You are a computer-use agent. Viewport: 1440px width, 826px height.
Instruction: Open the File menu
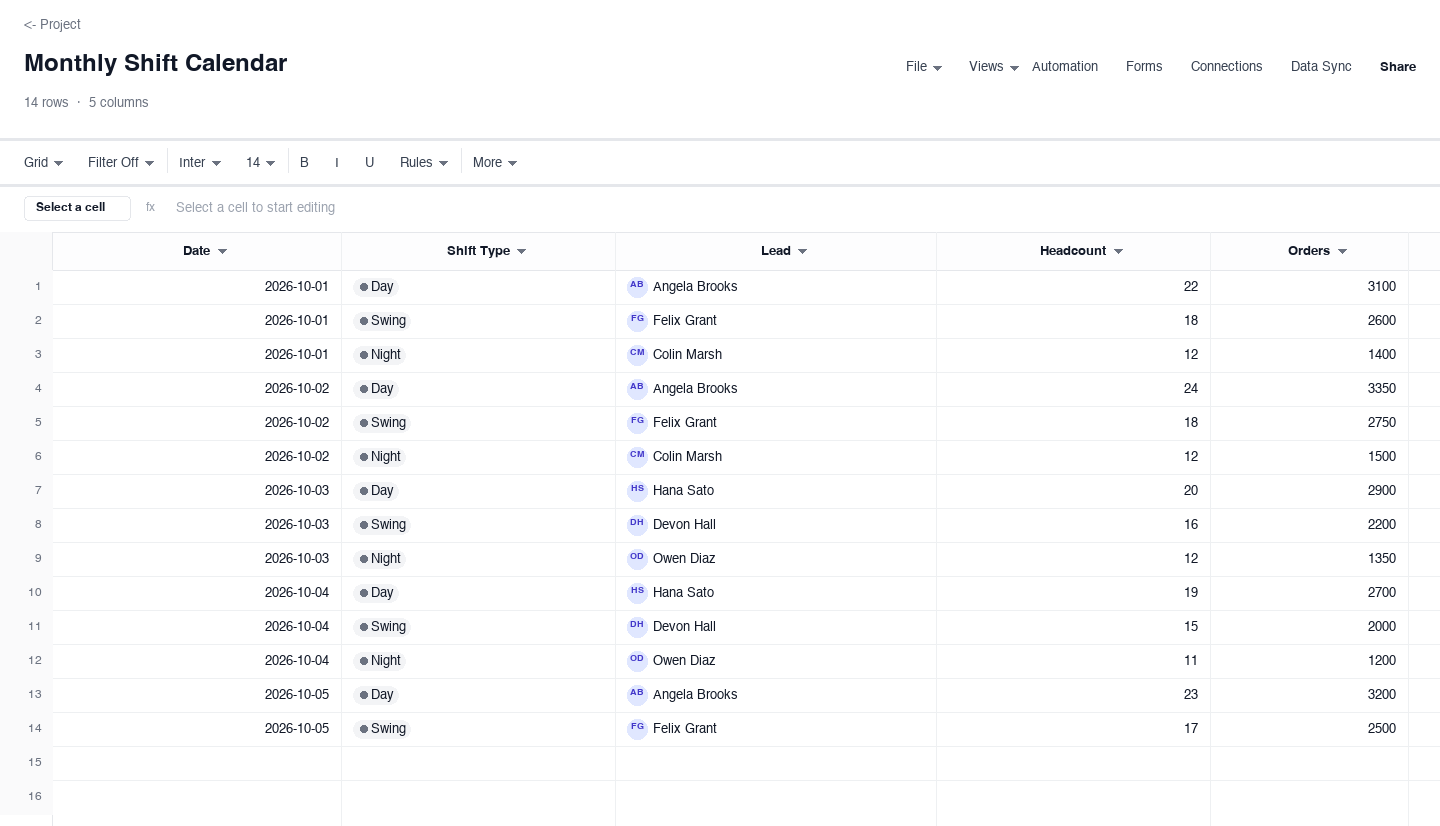924,66
